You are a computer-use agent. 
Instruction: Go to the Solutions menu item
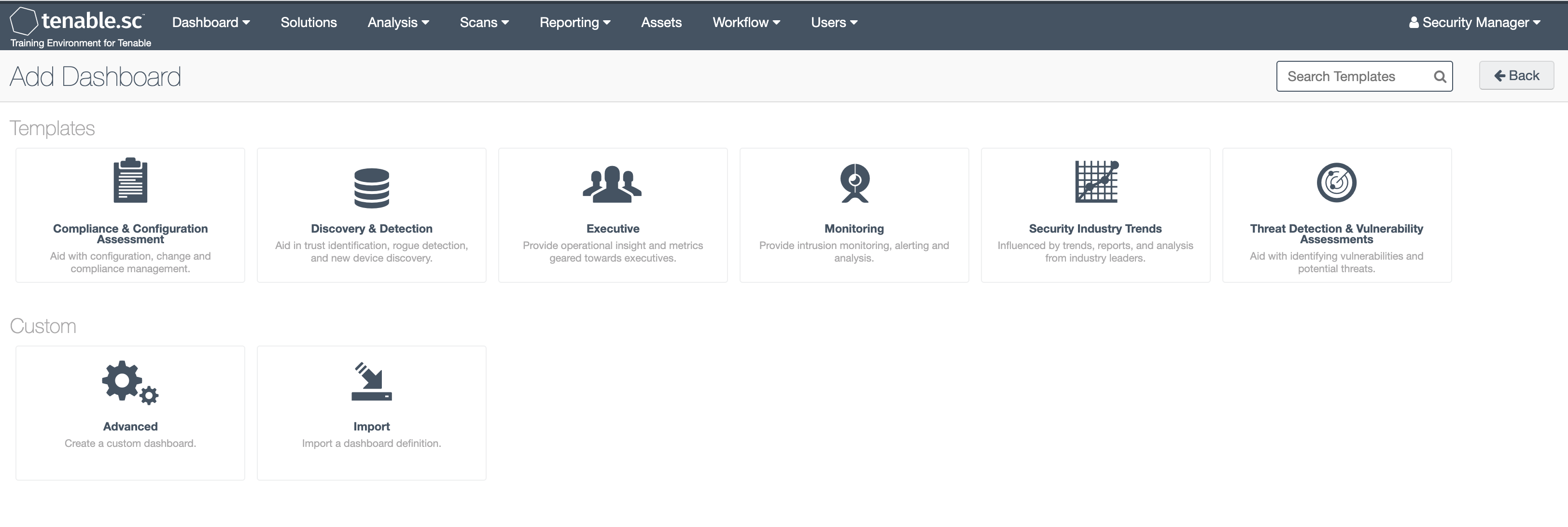pos(308,23)
